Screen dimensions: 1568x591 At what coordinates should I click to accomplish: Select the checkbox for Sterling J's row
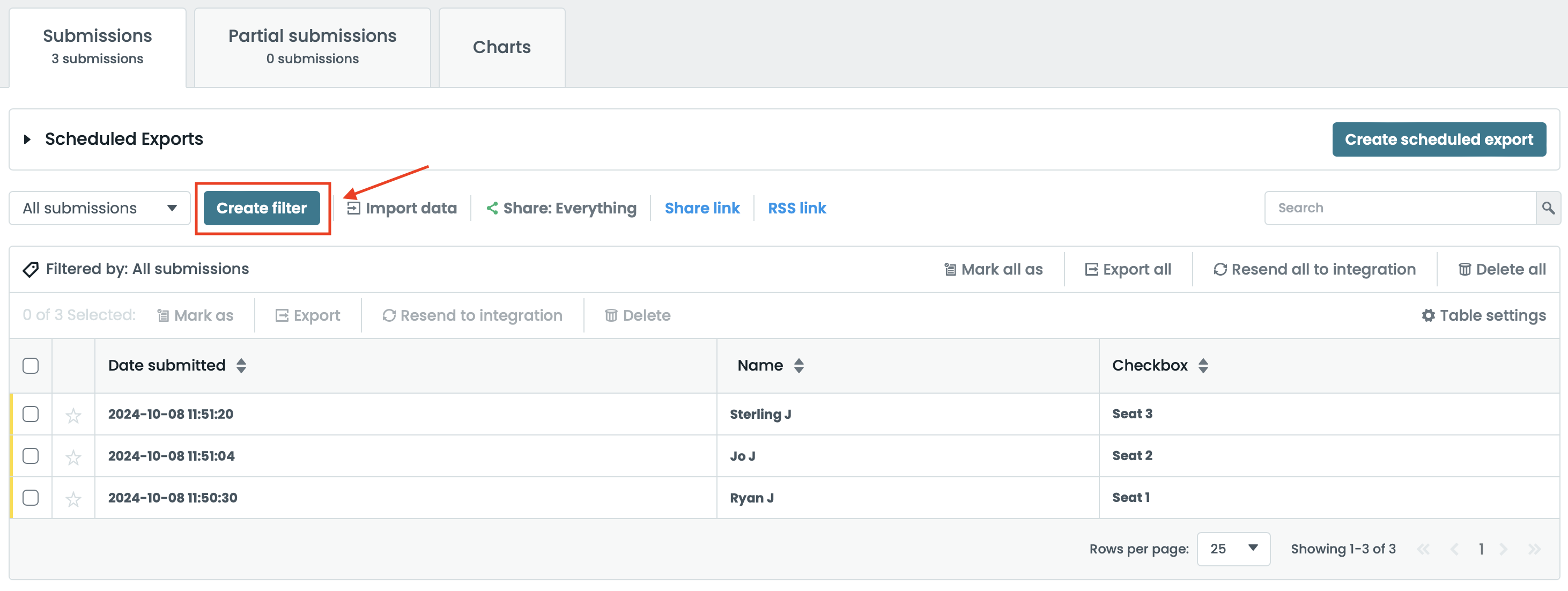point(31,414)
